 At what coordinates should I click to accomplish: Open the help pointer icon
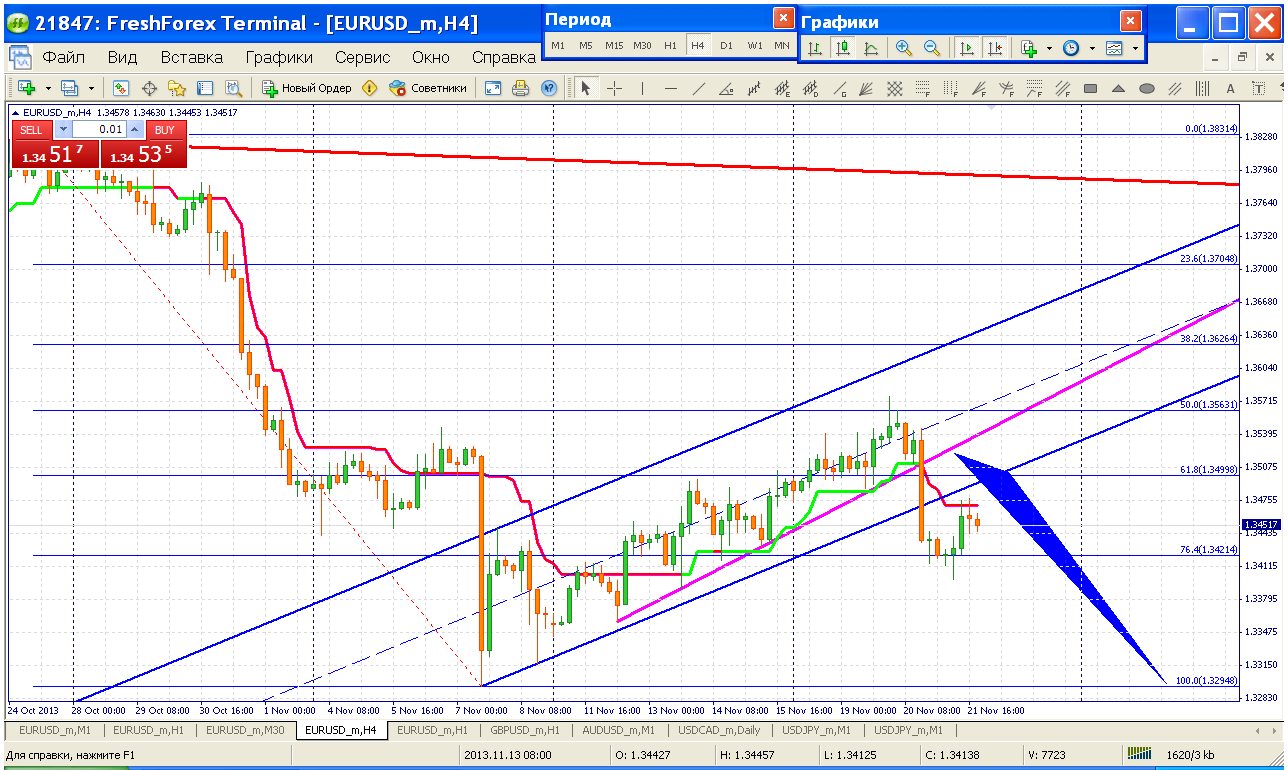[548, 88]
